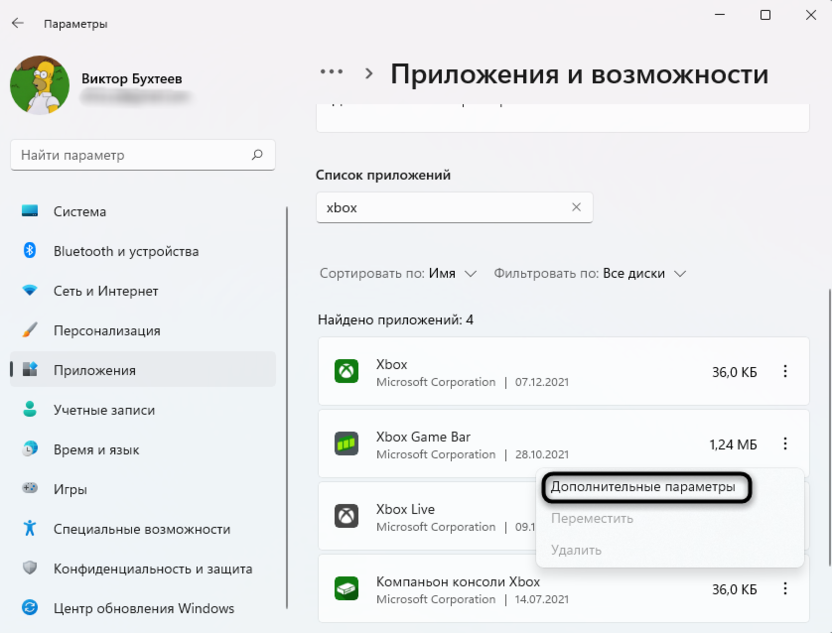Select the Xbox Live app name

[x=405, y=509]
